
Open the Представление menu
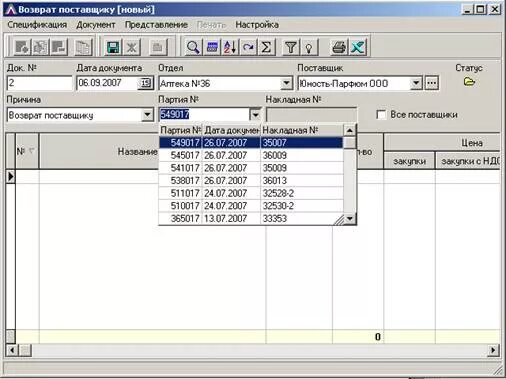(156, 25)
